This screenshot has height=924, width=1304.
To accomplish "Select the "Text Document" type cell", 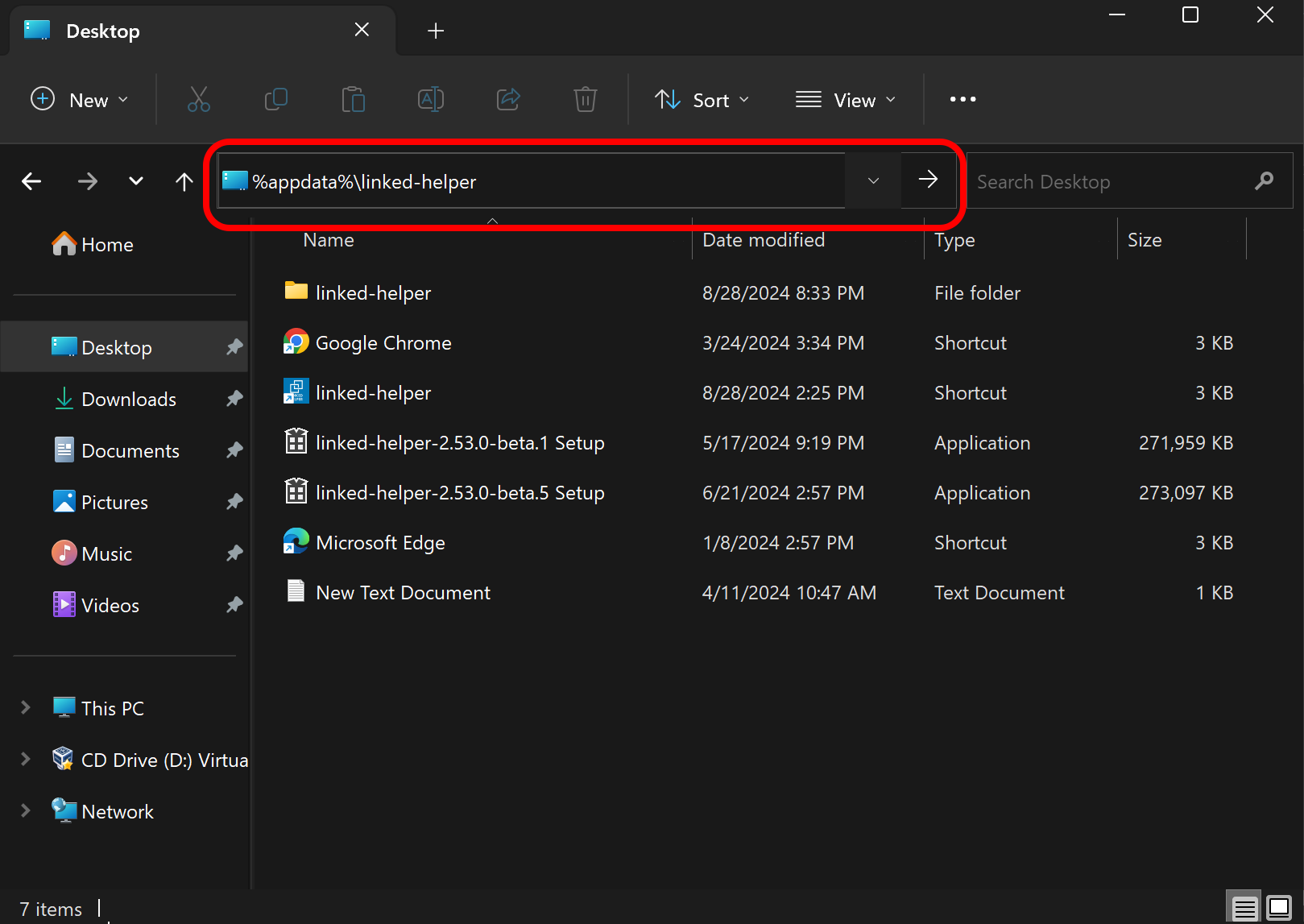I will pos(1000,593).
